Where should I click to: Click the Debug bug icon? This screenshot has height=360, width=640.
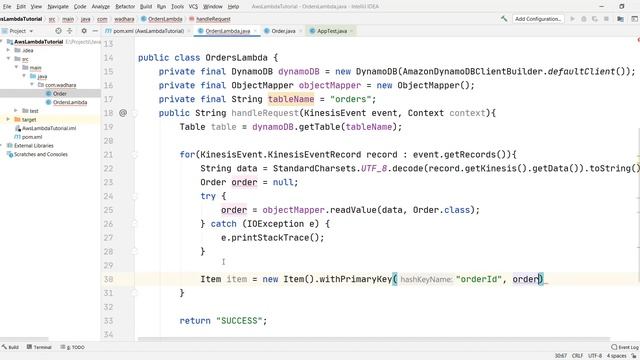584,19
